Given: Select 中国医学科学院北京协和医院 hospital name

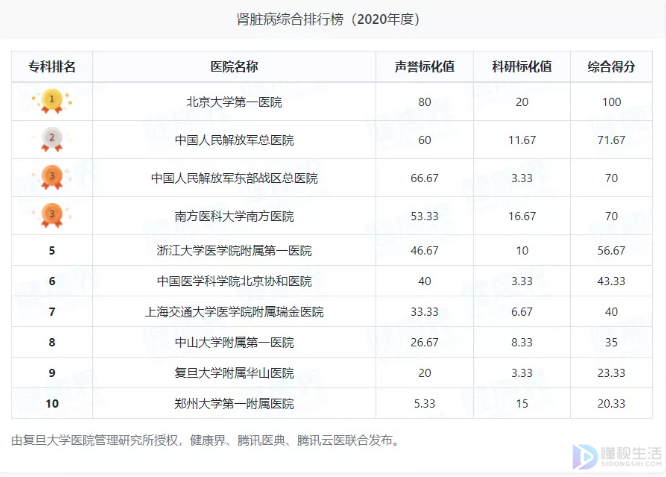Looking at the screenshot, I should pos(234,281).
